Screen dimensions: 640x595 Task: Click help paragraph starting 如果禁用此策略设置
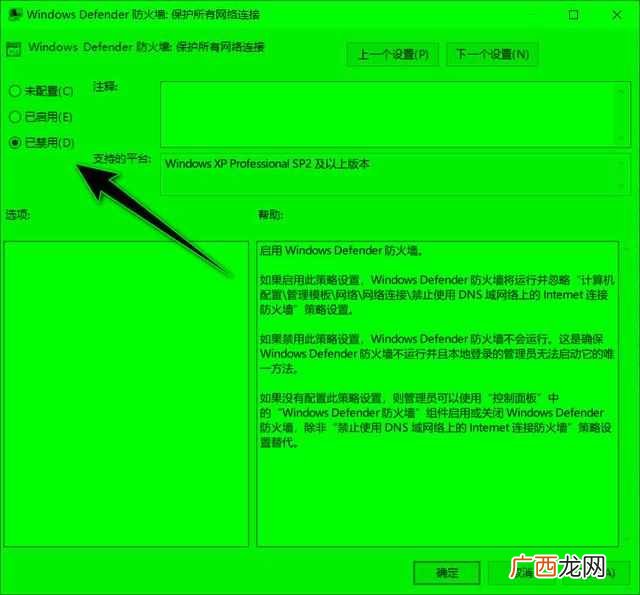pyautogui.click(x=437, y=354)
